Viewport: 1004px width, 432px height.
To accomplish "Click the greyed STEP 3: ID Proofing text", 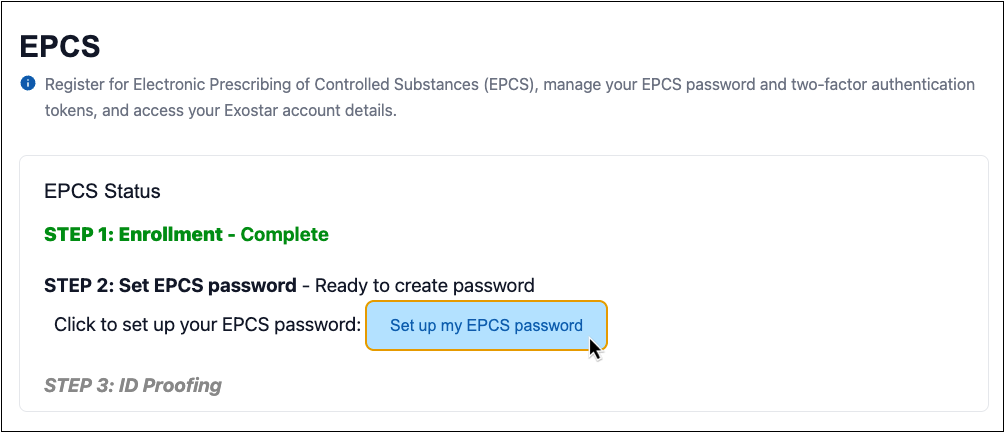I will tap(133, 384).
